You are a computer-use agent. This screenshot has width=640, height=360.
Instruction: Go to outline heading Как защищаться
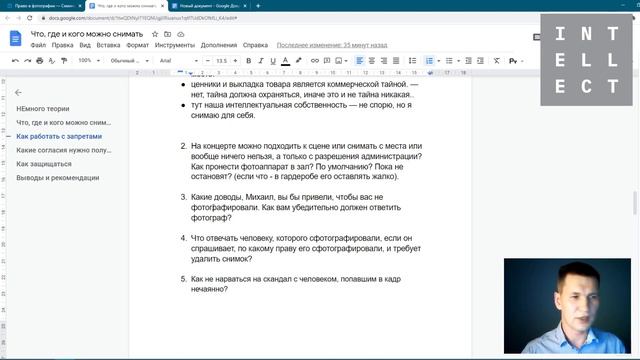pos(44,164)
